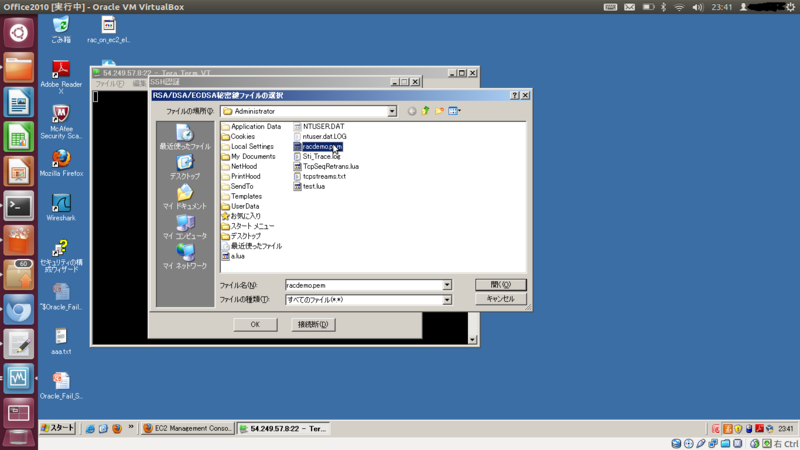The image size is (800, 450).
Task: Select My Computer place in sidebar
Action: coord(185,228)
